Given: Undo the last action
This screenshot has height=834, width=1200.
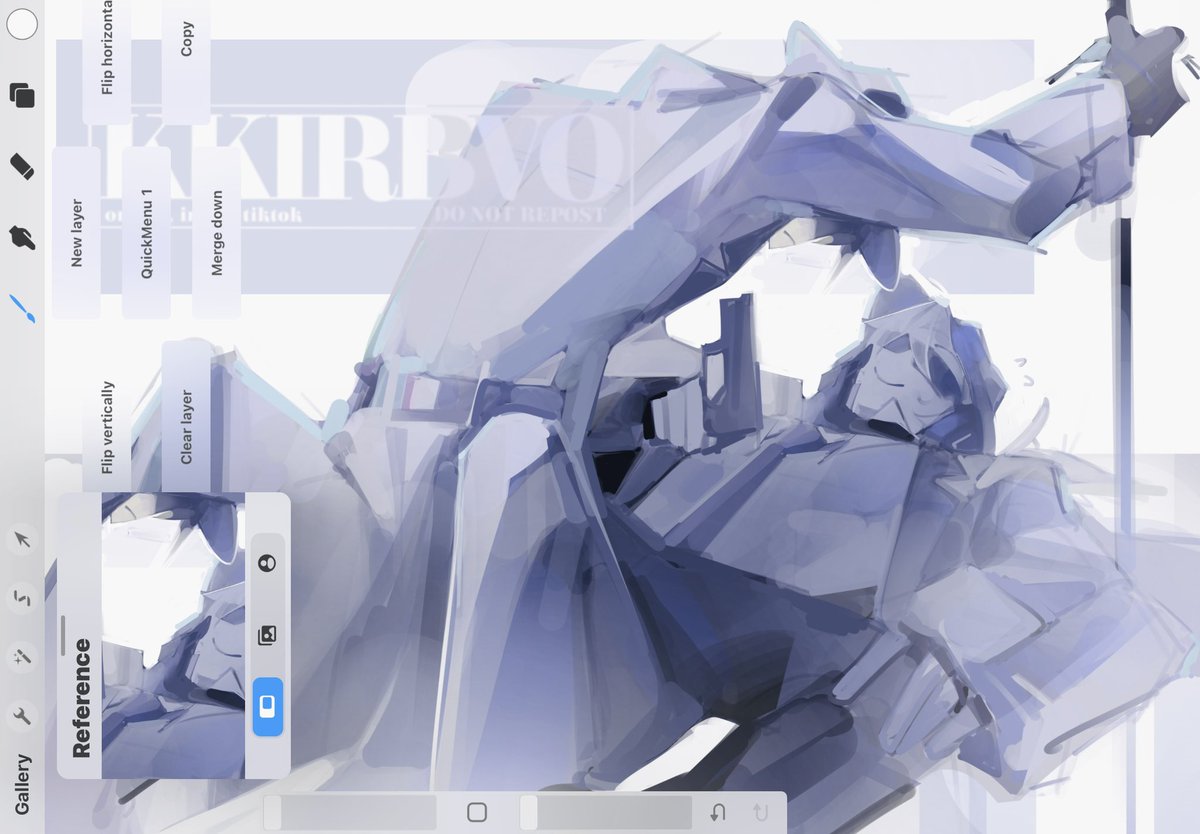Looking at the screenshot, I should pos(717,812).
